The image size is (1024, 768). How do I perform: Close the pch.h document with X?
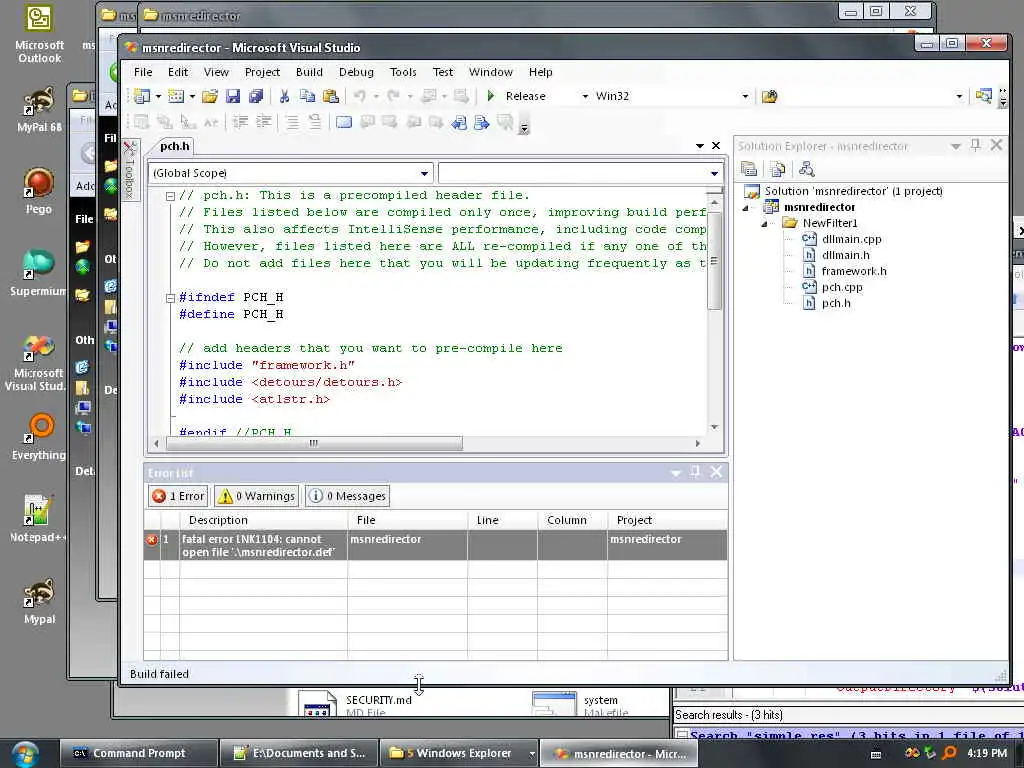716,146
